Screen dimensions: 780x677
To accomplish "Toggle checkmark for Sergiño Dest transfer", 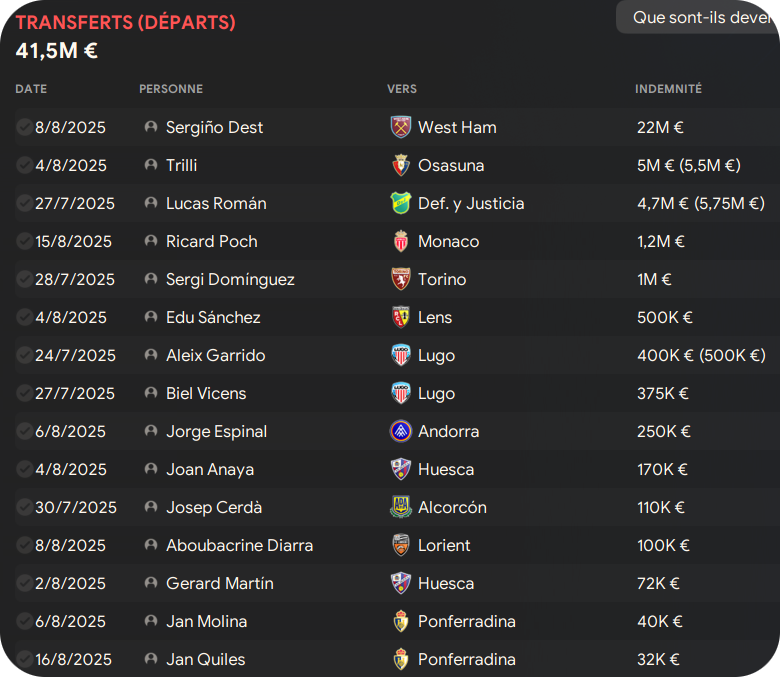I will pos(24,127).
